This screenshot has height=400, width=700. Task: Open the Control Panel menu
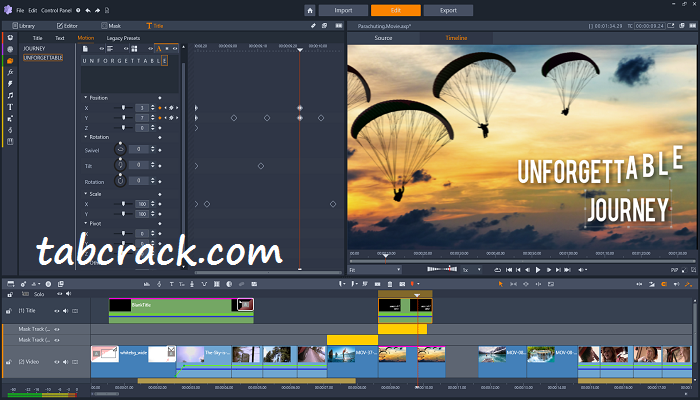(56, 10)
